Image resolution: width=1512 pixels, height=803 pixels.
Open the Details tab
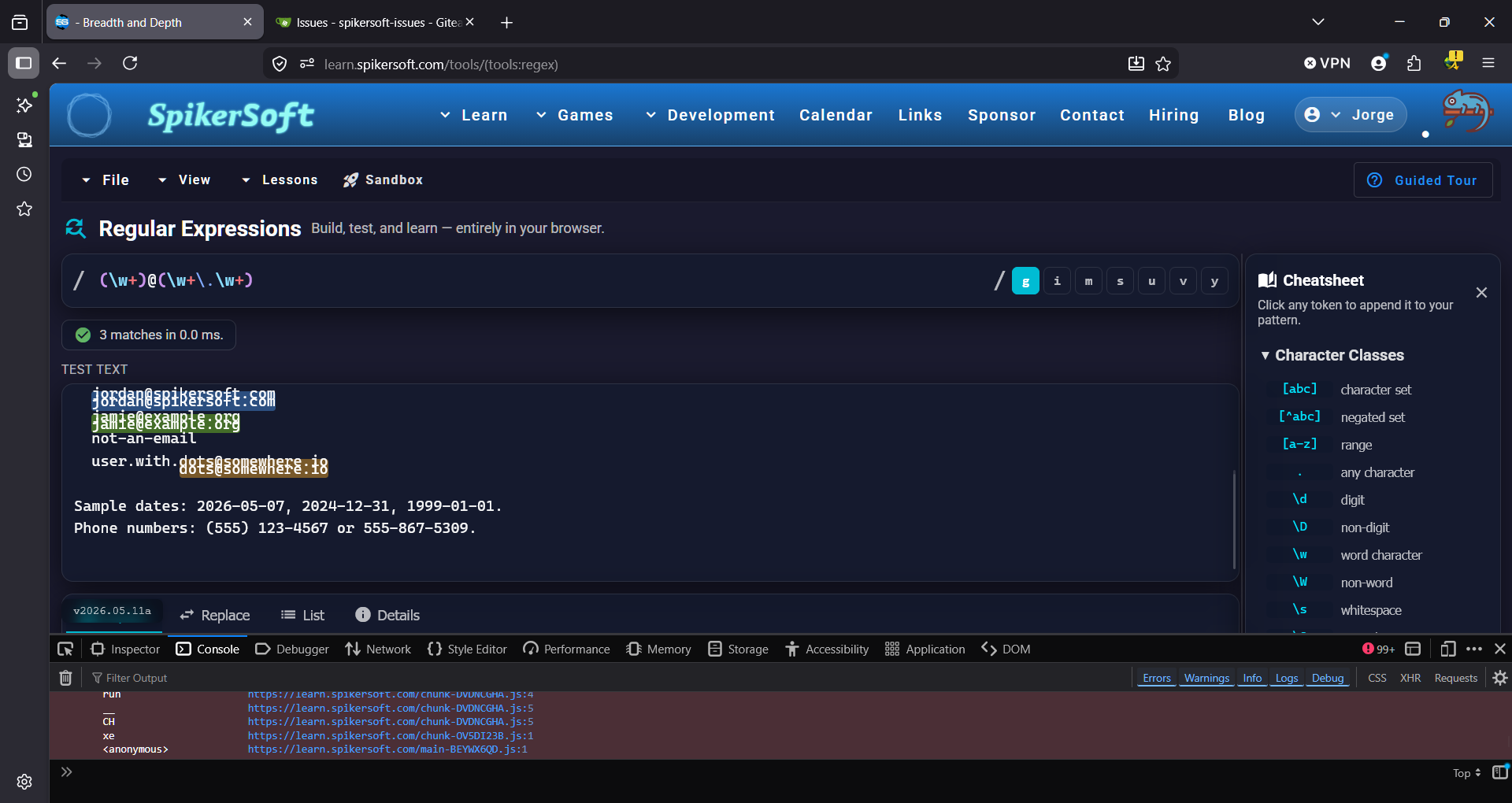[x=387, y=615]
